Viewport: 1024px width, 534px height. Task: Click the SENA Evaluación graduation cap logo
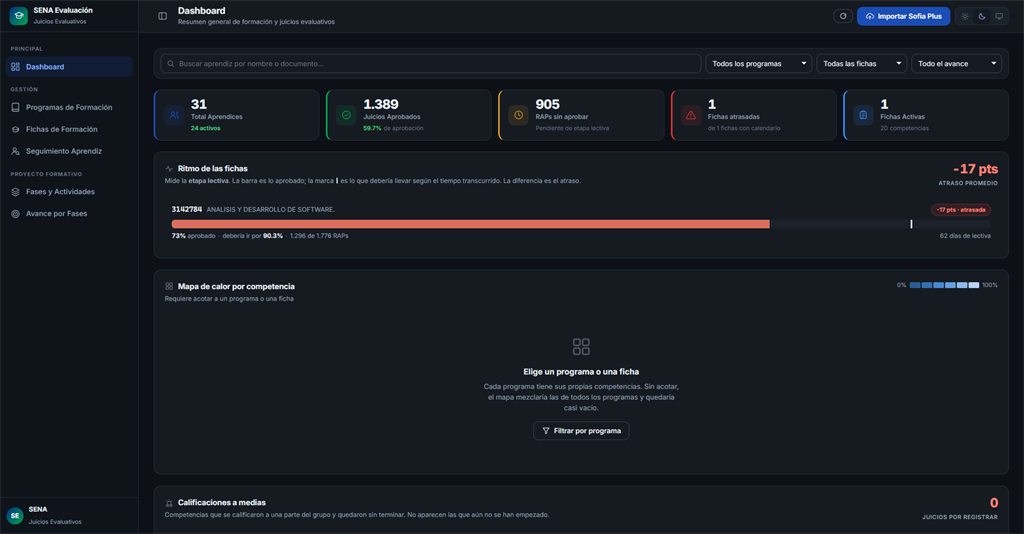point(18,16)
